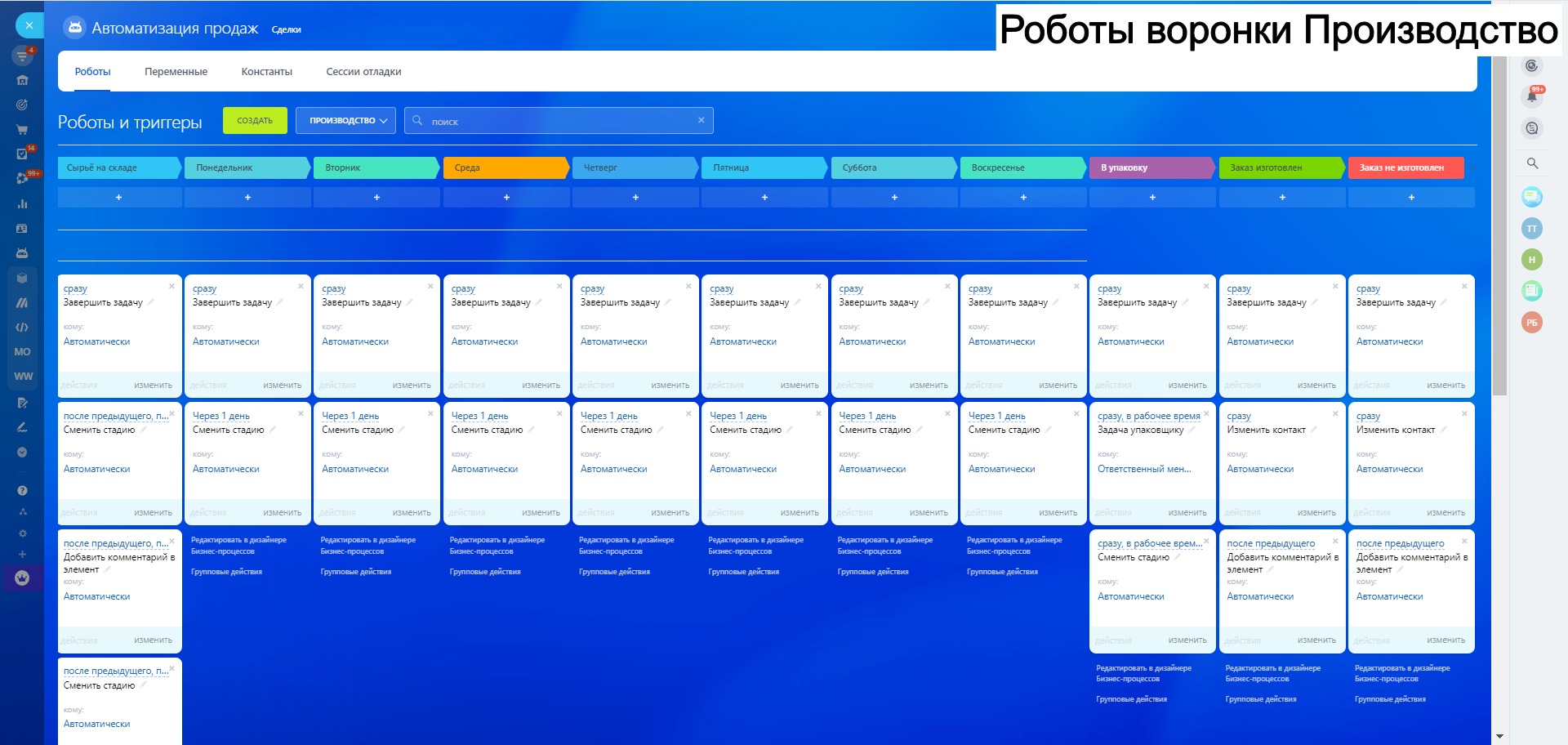Image resolution: width=1568 pixels, height=745 pixels.
Task: Add a robot under the В упаковку stage
Action: (1152, 198)
